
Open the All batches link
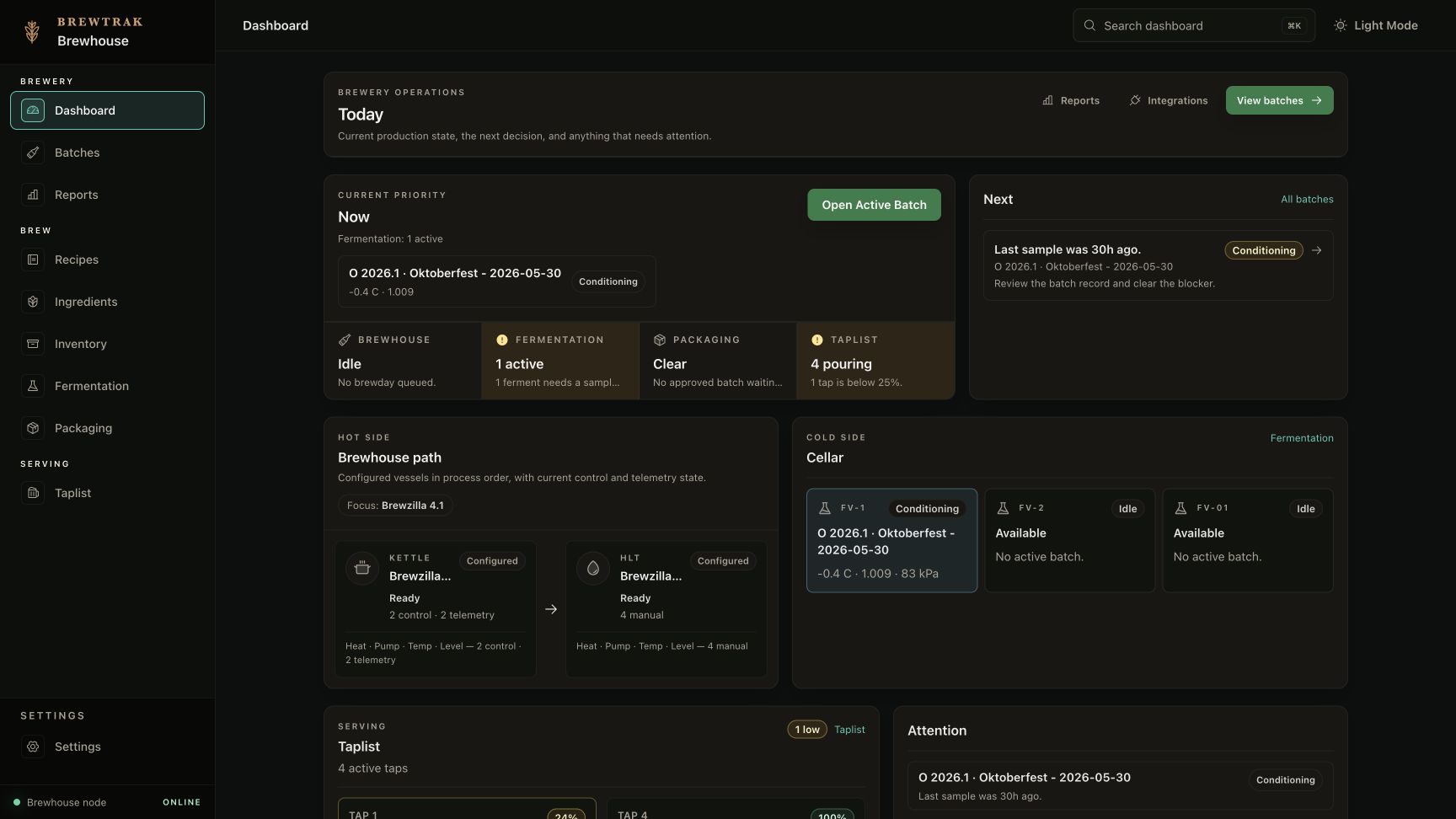pyautogui.click(x=1307, y=200)
